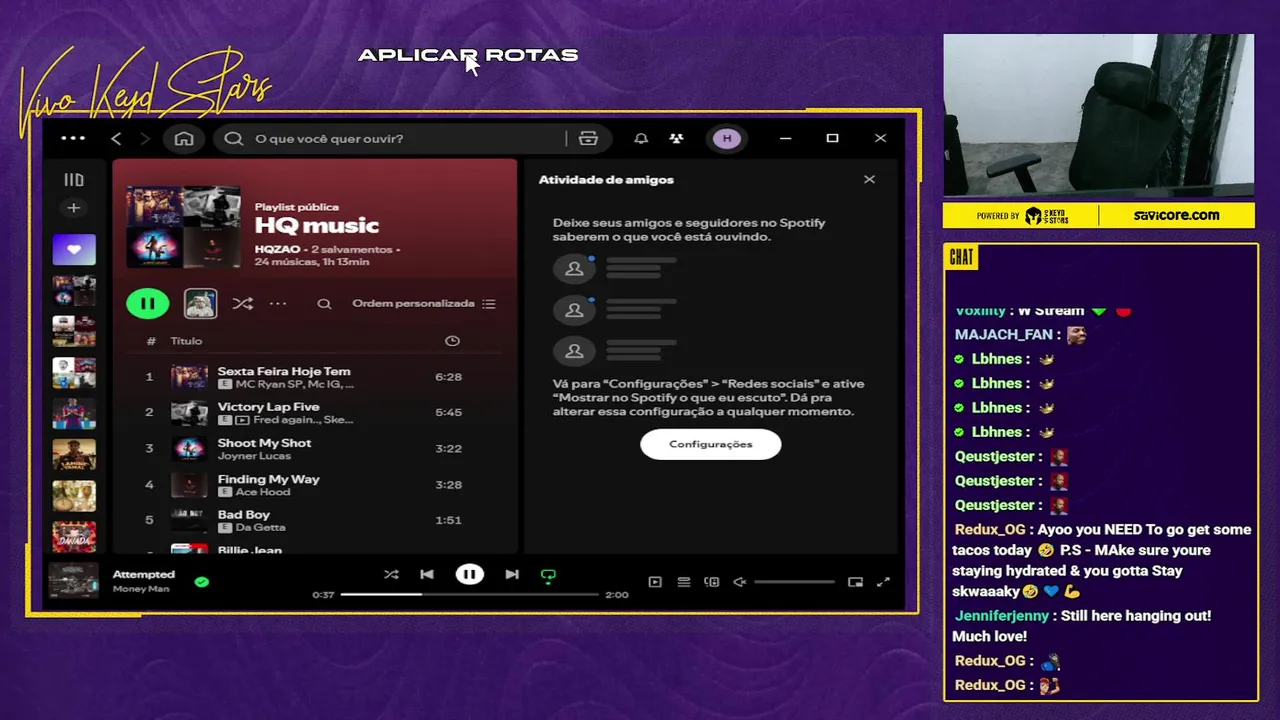
Task: Expand Your Library sidebar icon
Action: (74, 180)
